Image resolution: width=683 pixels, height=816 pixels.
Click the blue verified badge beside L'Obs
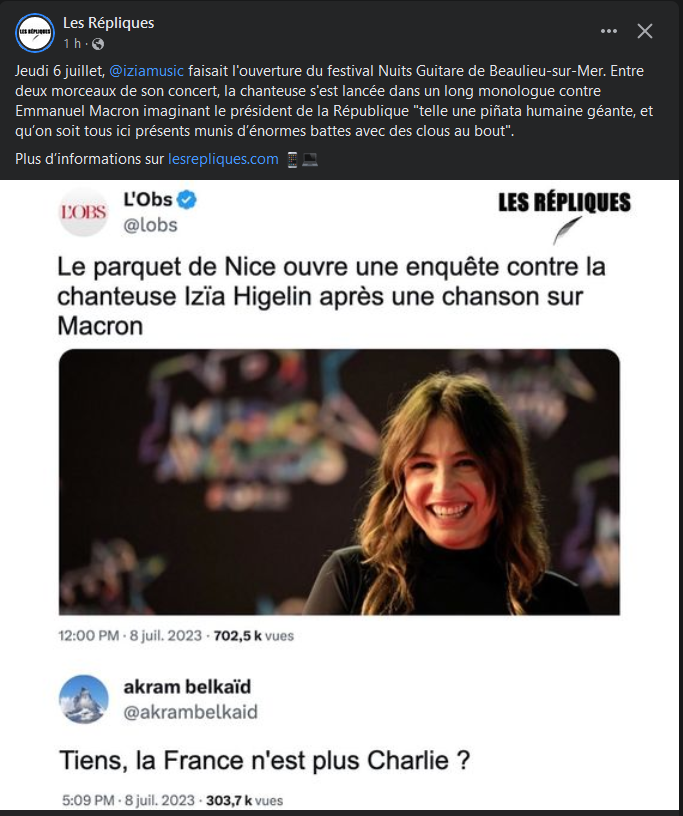pos(186,200)
